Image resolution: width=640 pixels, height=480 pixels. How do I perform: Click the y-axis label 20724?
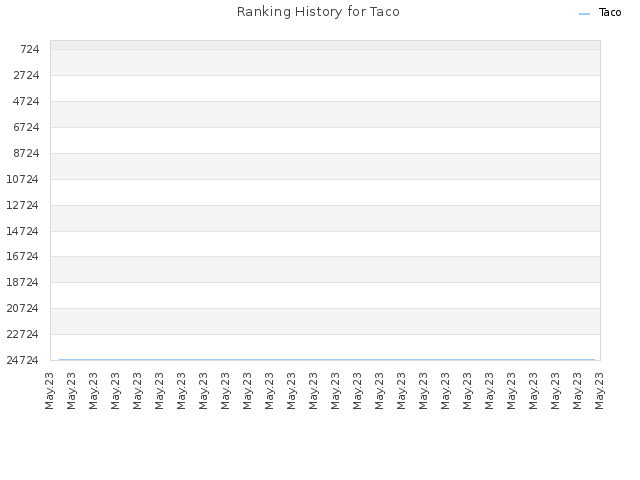pyautogui.click(x=22, y=309)
